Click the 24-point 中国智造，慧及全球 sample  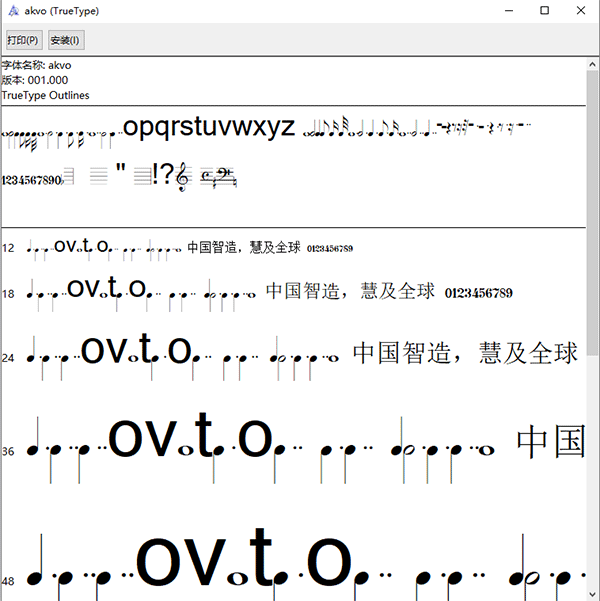465,353
